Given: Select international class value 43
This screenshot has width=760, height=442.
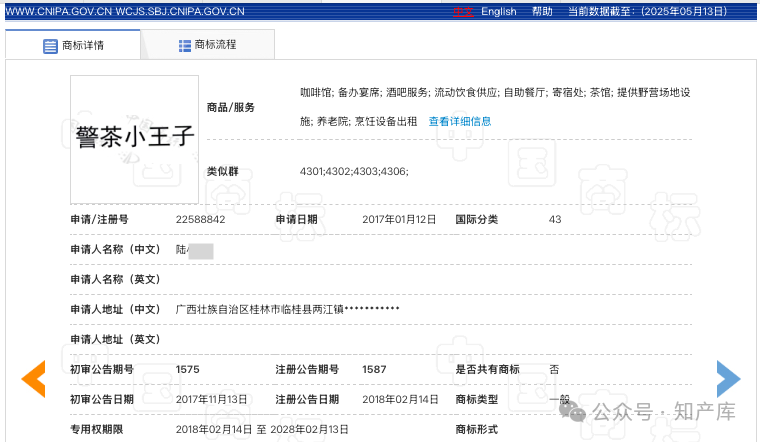Looking at the screenshot, I should pyautogui.click(x=555, y=220).
